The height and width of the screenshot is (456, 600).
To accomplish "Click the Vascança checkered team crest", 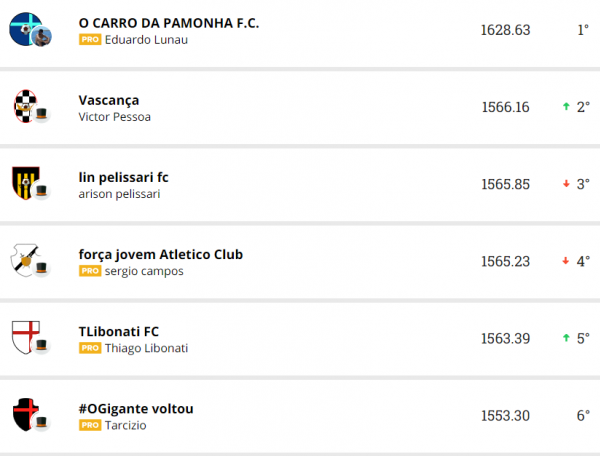I will pyautogui.click(x=26, y=106).
